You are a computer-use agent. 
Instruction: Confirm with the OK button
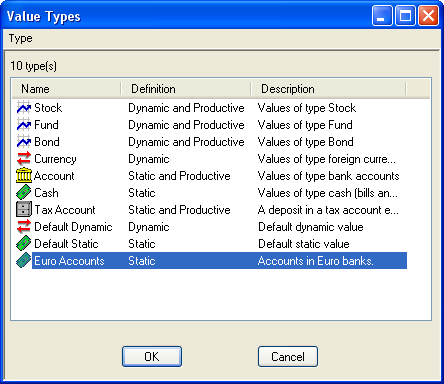[x=152, y=357]
